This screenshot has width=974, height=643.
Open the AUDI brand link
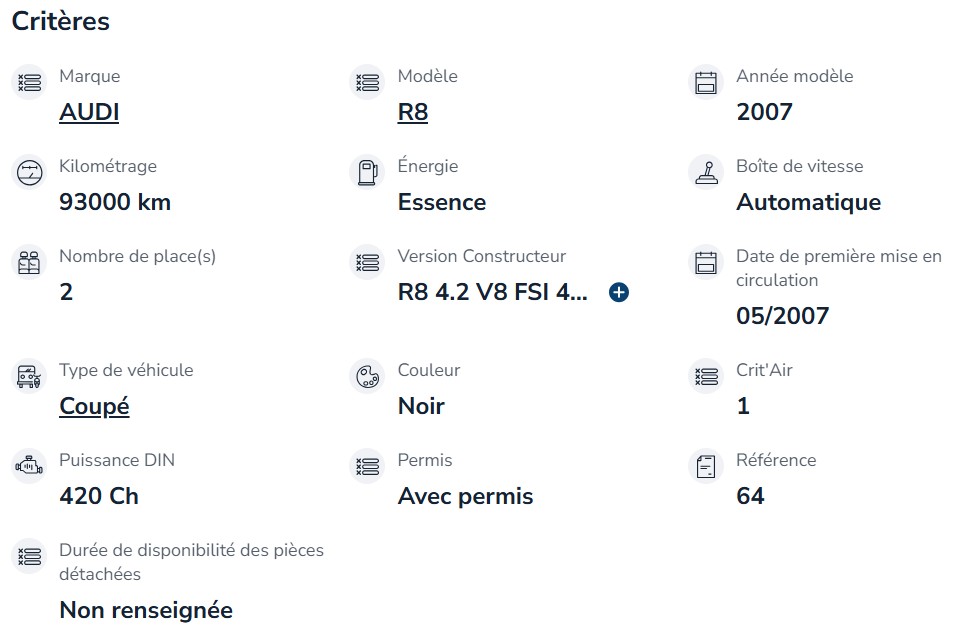click(x=89, y=112)
